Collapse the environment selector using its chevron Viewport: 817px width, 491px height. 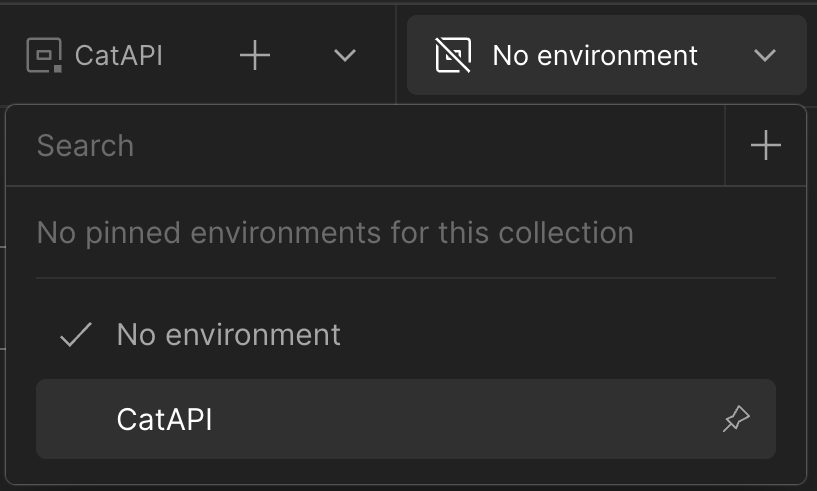(765, 55)
